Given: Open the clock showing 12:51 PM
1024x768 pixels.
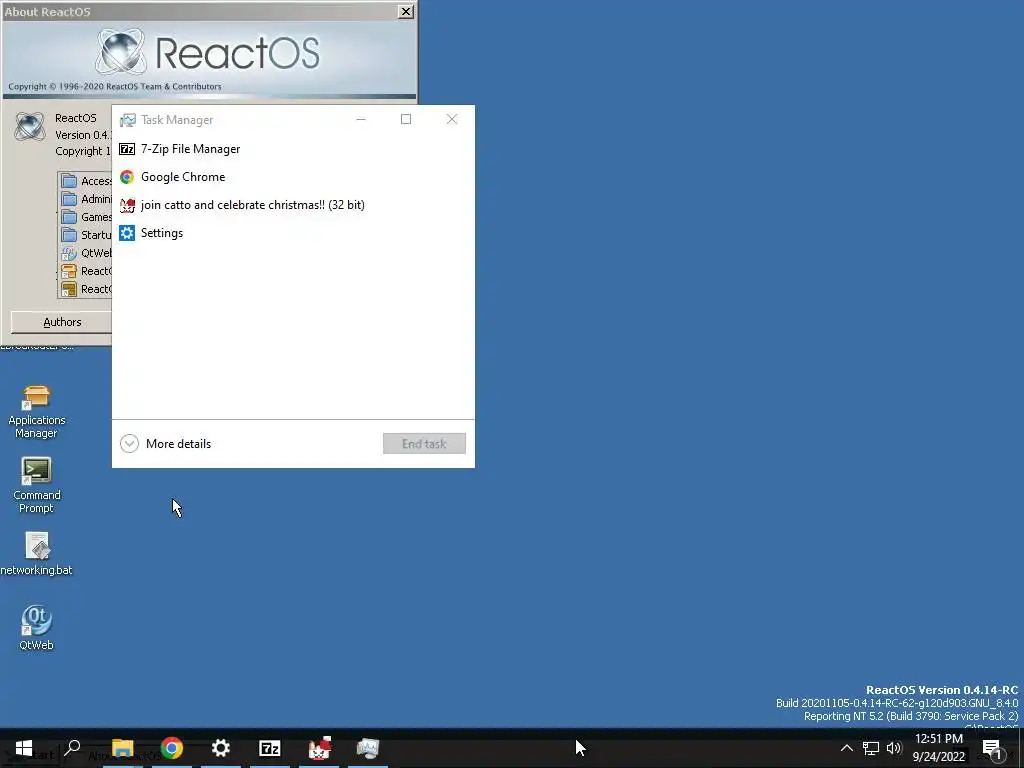Looking at the screenshot, I should point(938,748).
